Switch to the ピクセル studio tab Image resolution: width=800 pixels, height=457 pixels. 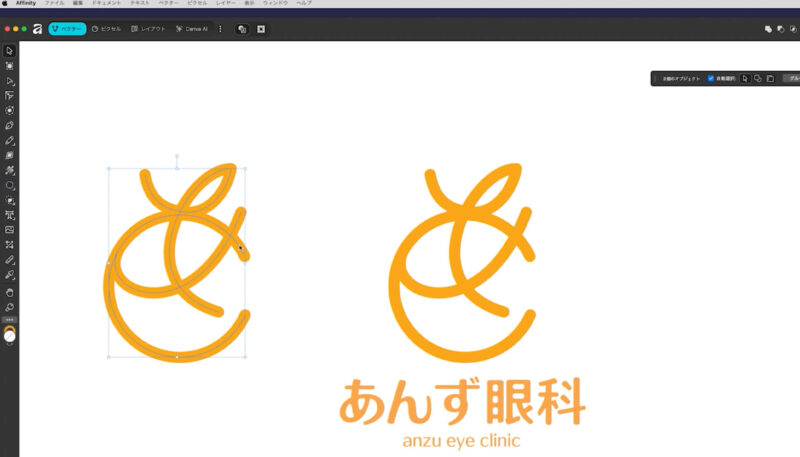click(x=106, y=29)
